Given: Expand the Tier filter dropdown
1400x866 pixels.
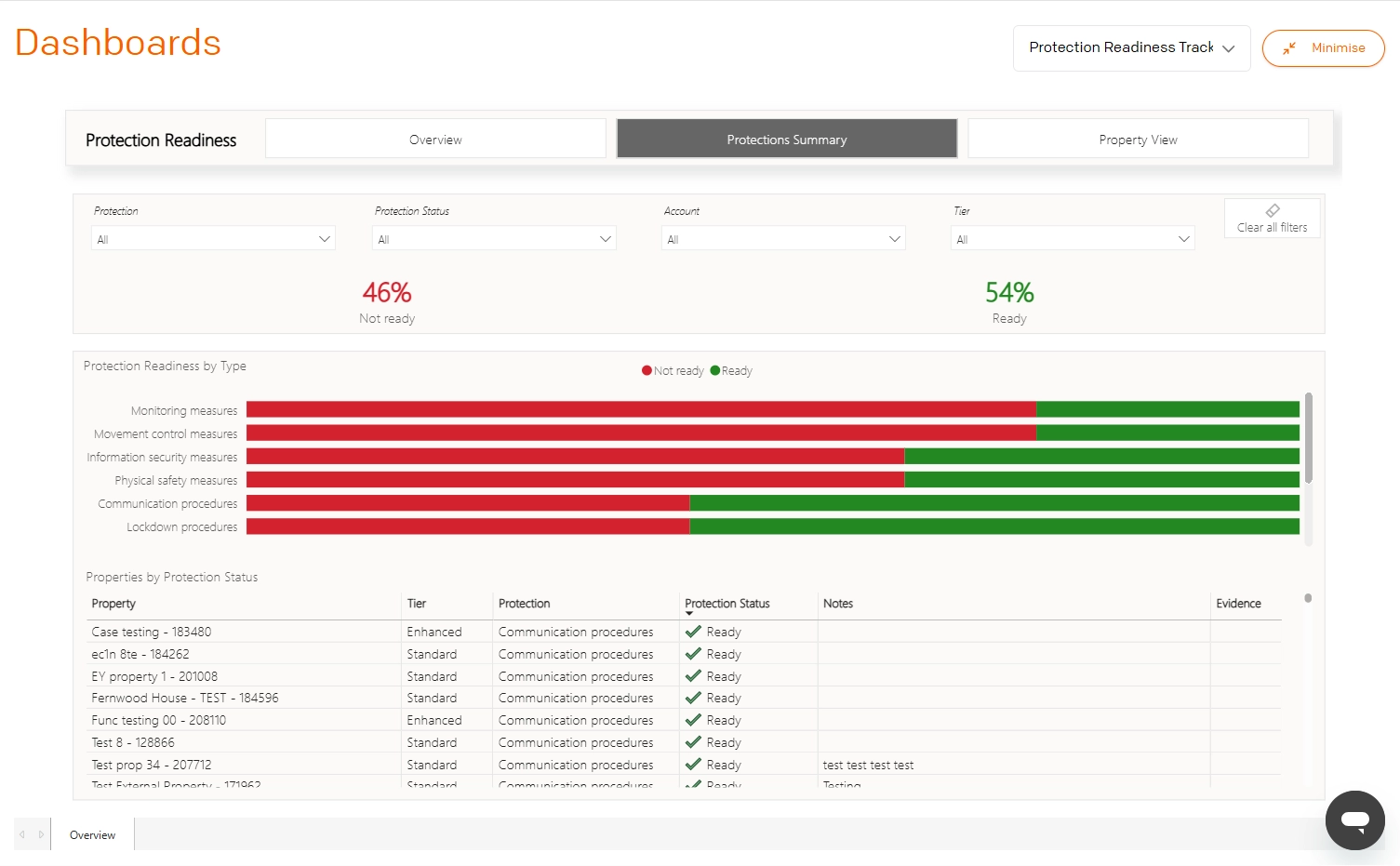Looking at the screenshot, I should coord(1073,239).
